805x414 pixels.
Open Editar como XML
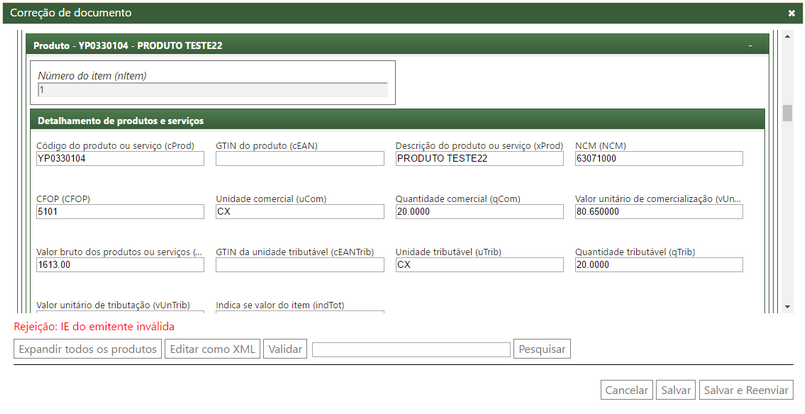pyautogui.click(x=213, y=349)
